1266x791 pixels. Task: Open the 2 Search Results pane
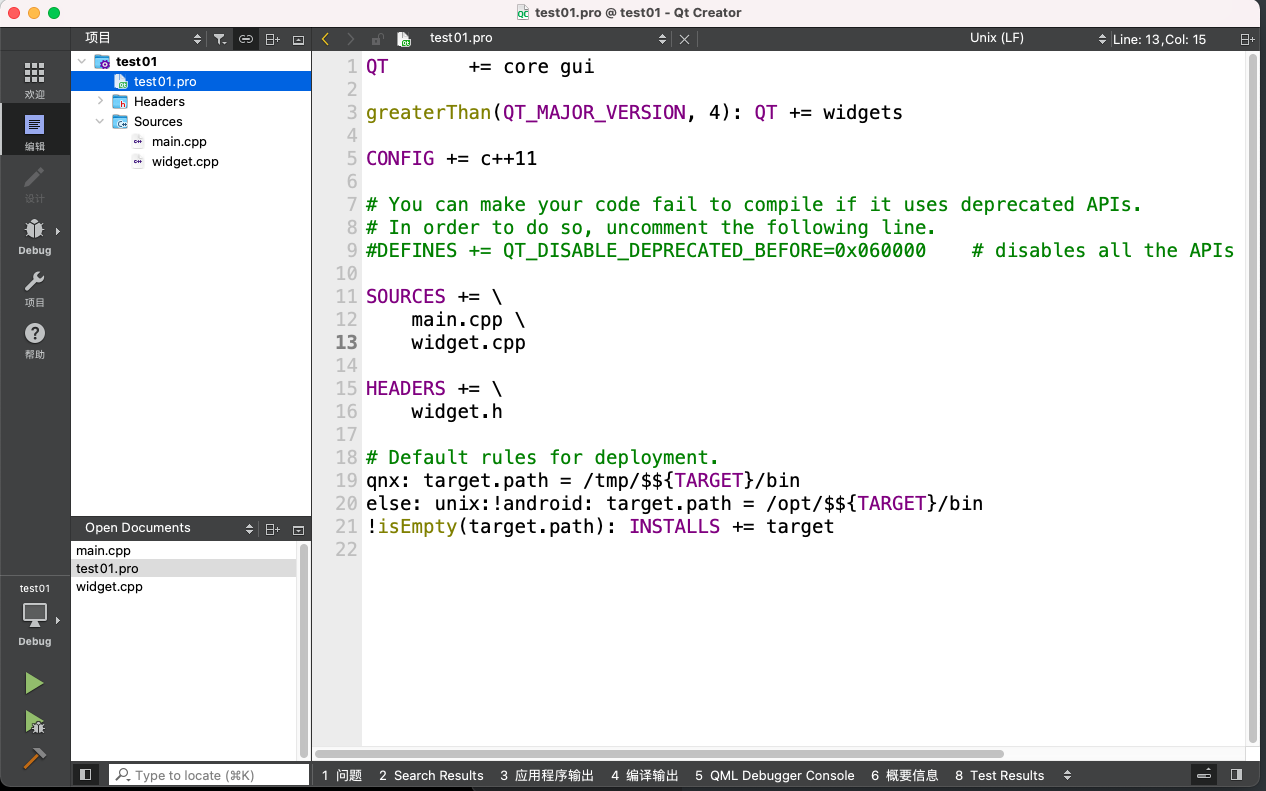coord(431,775)
